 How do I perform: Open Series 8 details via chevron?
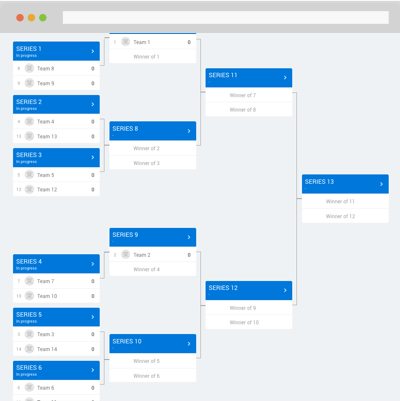pos(189,131)
